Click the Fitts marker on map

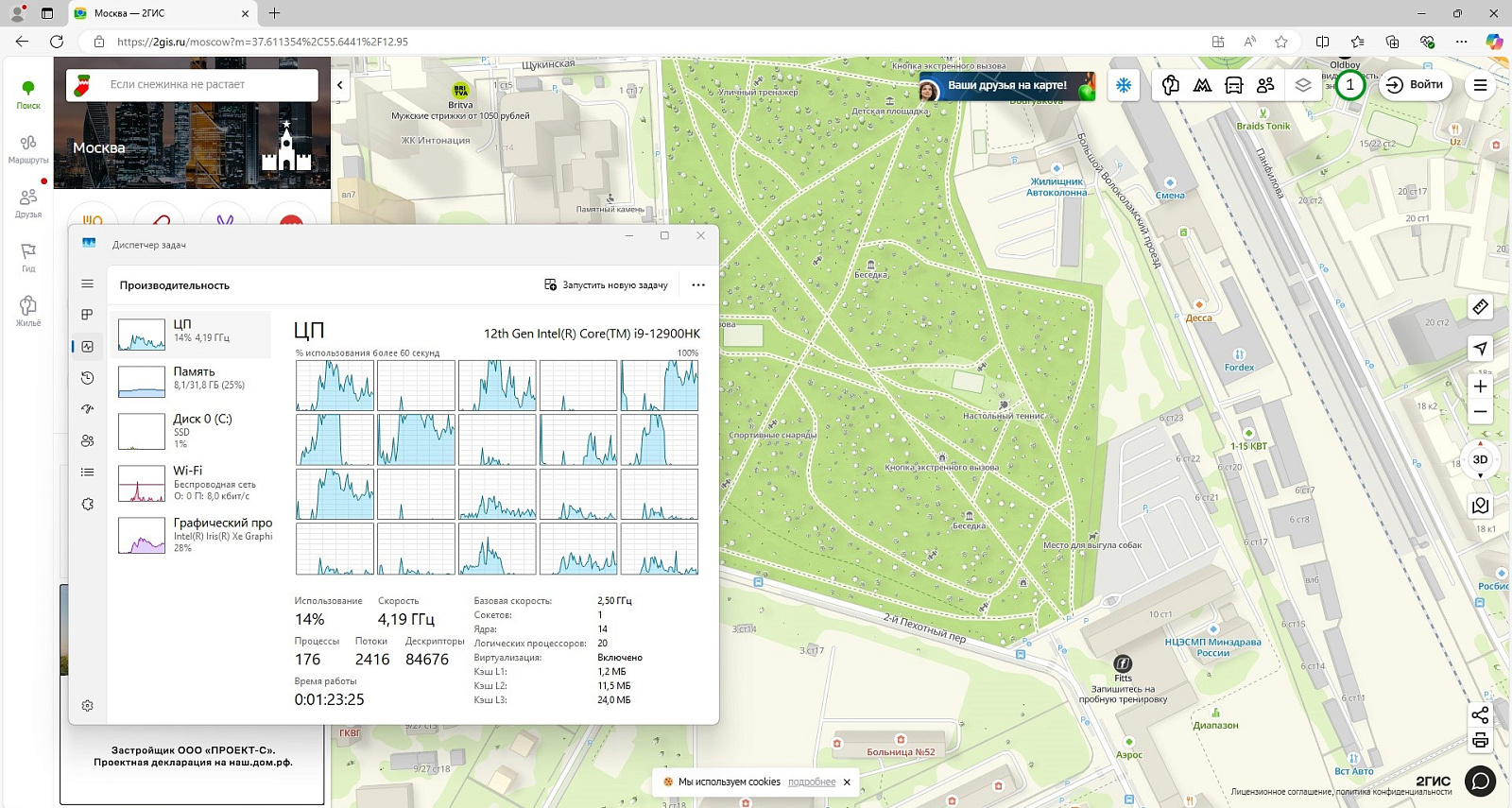tap(1123, 663)
